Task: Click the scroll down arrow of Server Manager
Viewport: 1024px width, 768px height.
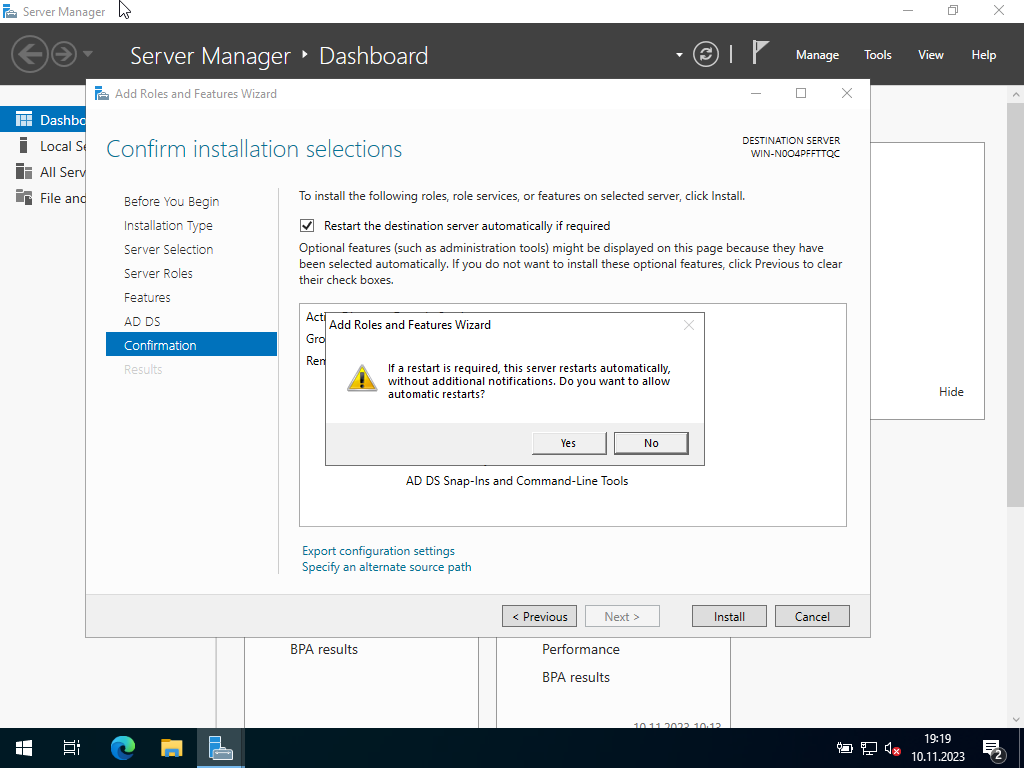Action: pos(1016,720)
